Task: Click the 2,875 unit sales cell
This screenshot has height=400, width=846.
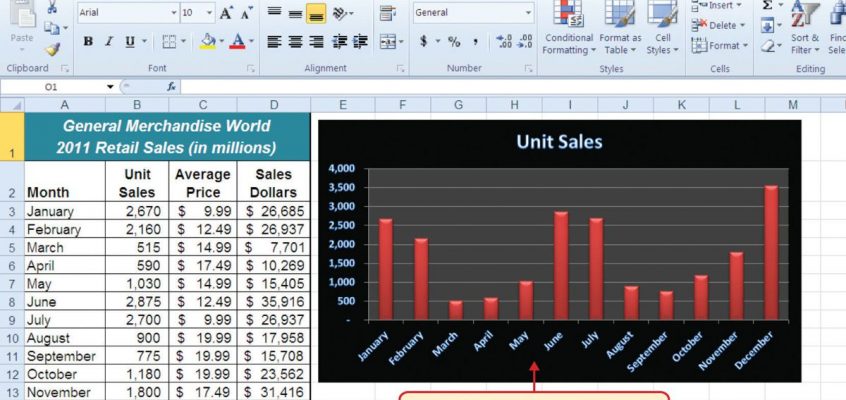Action: click(x=137, y=302)
